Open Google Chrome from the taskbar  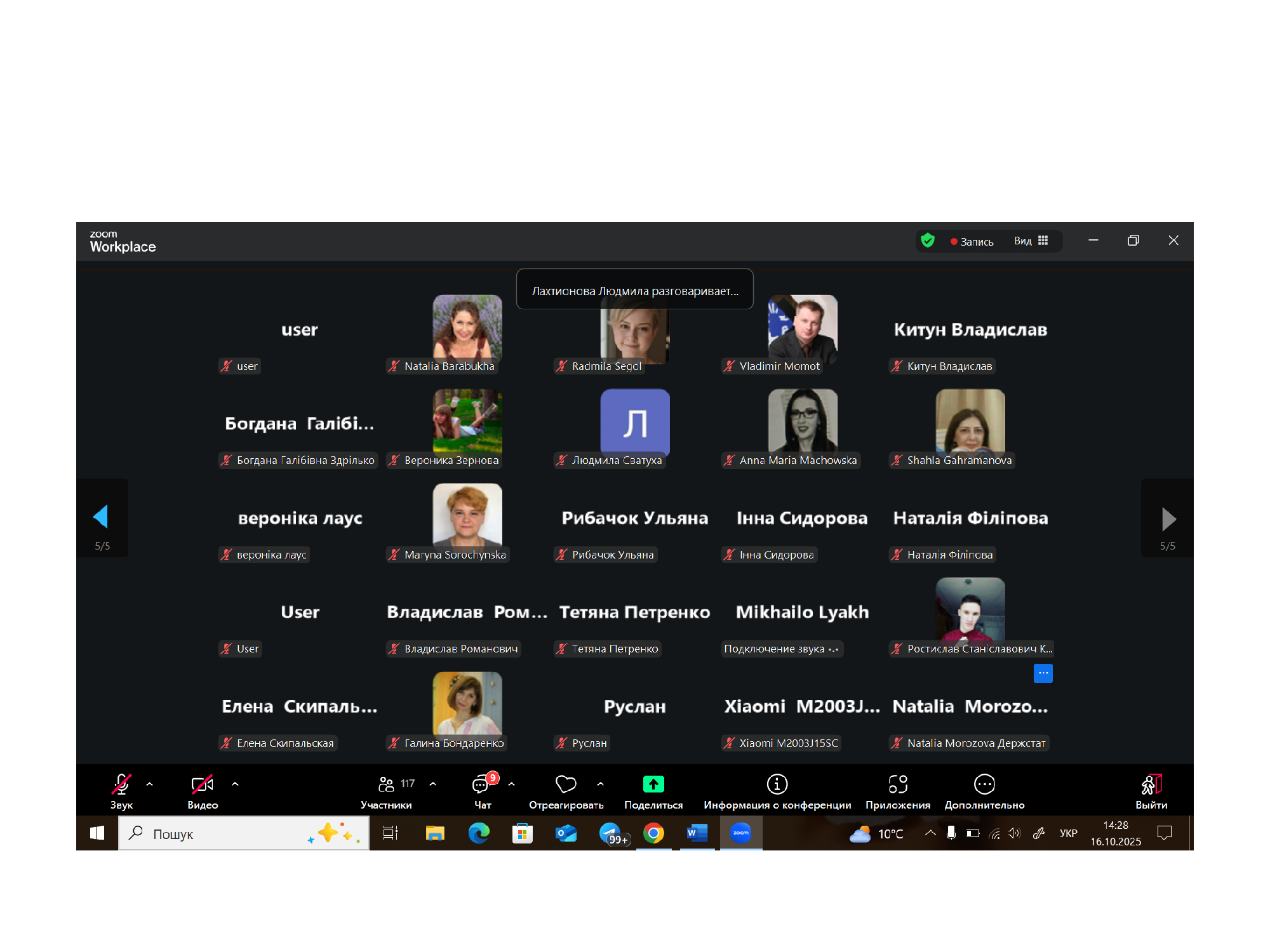(x=653, y=833)
